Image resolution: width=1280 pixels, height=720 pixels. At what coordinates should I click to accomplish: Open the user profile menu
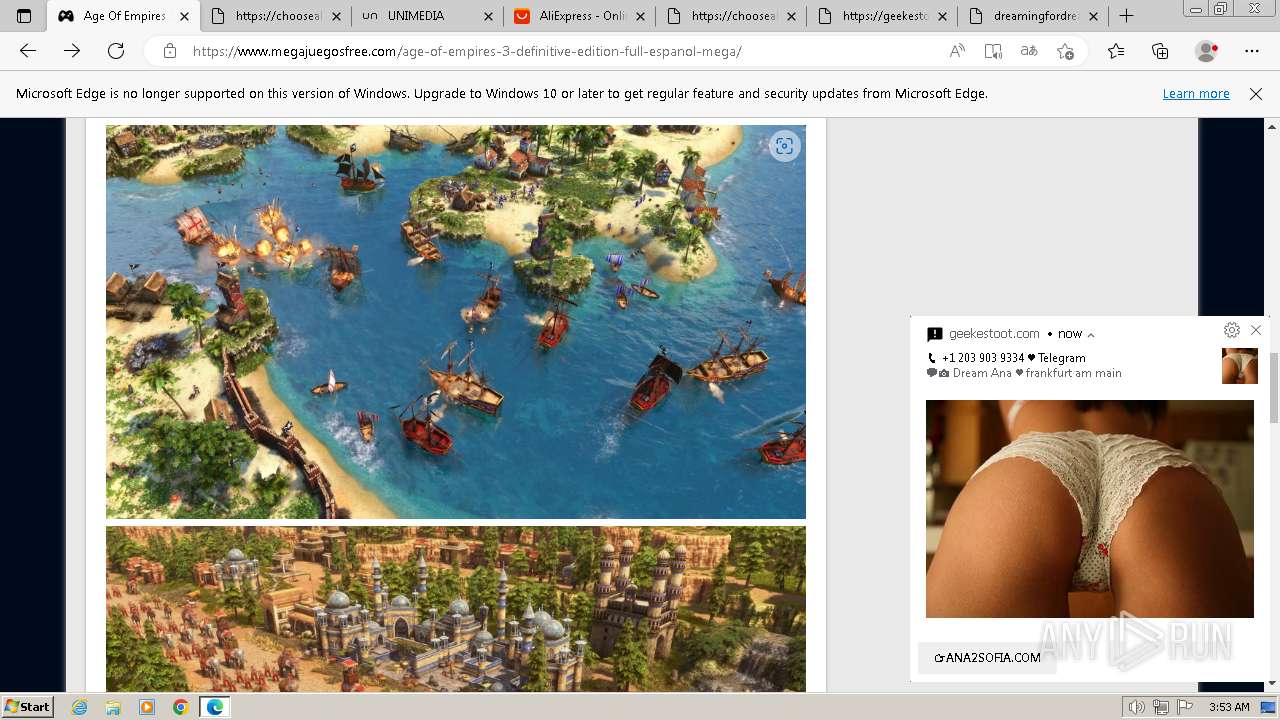(1207, 51)
